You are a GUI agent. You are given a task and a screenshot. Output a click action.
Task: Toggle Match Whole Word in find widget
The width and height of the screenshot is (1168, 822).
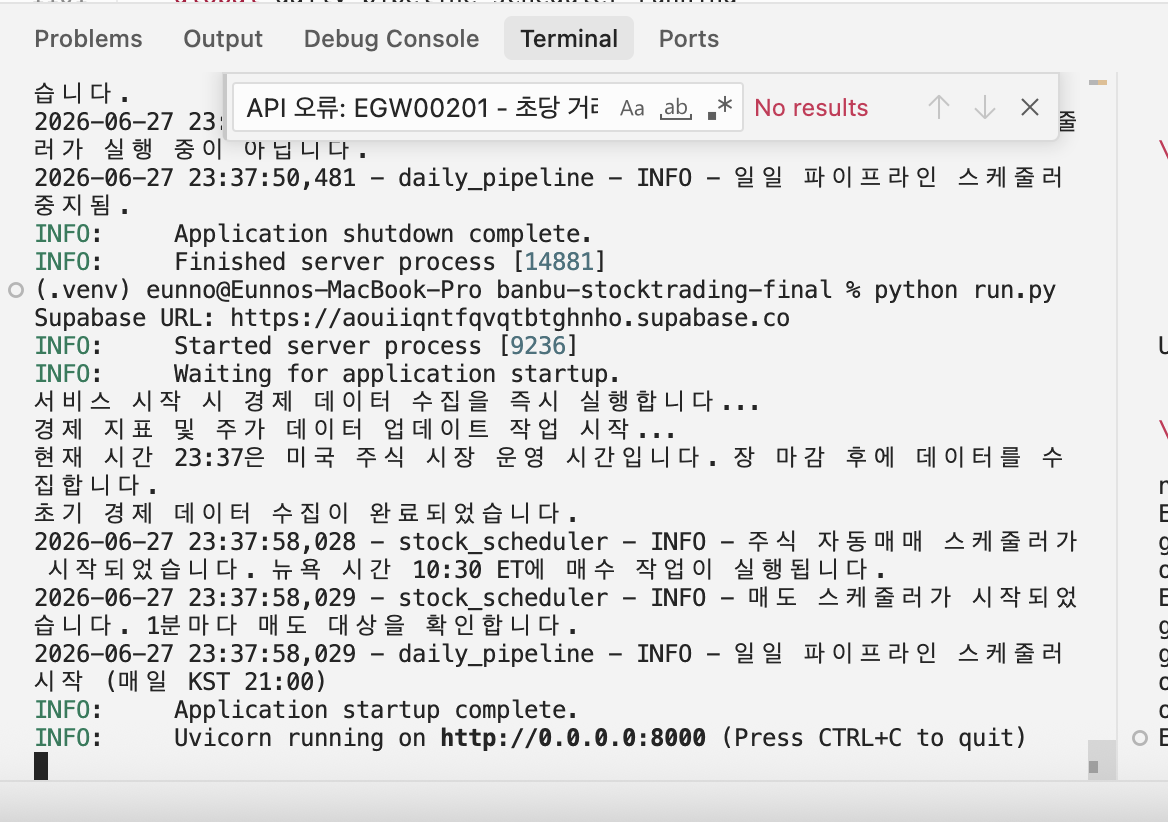click(676, 108)
